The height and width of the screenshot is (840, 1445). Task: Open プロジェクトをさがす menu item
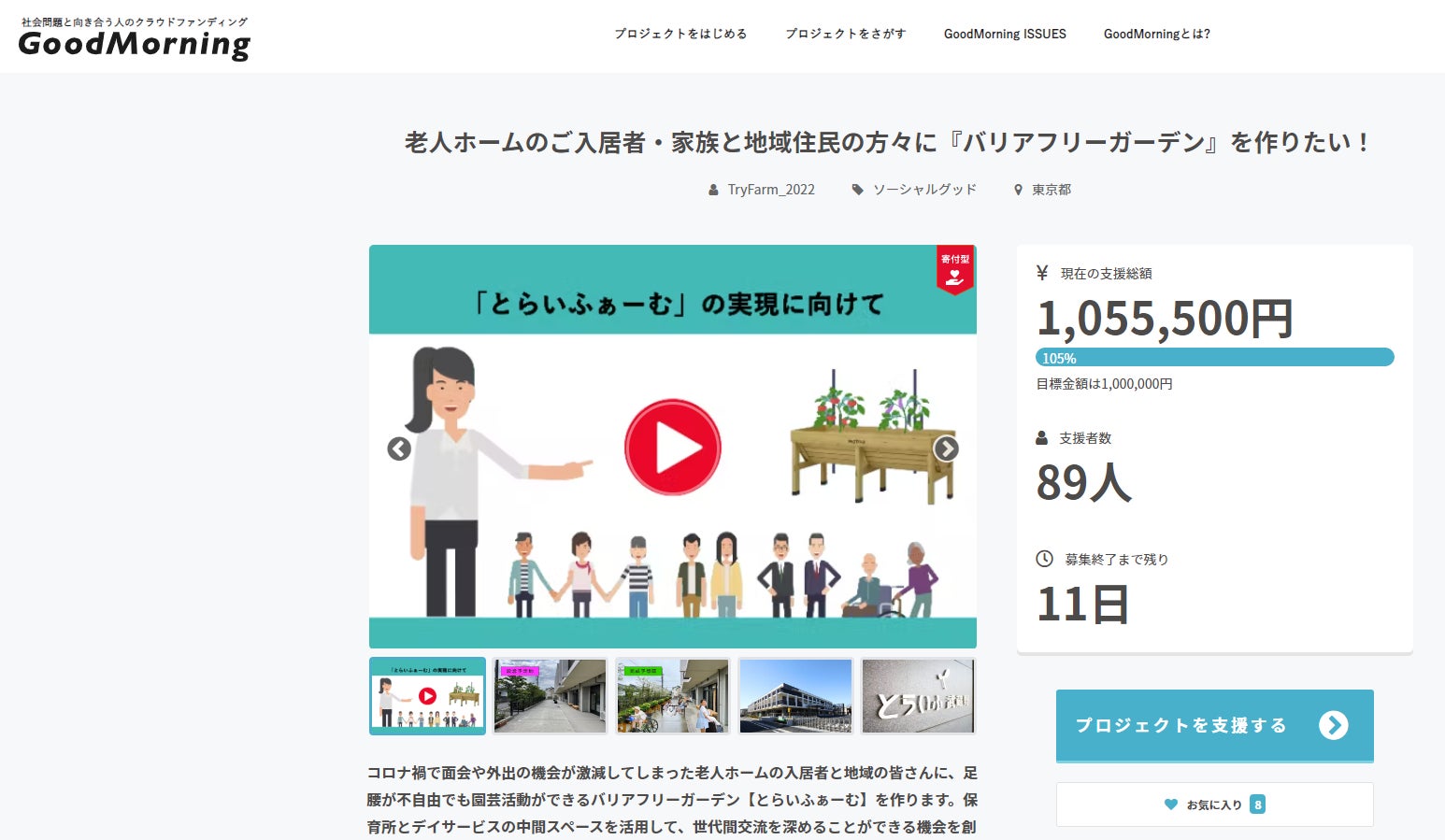pos(845,34)
